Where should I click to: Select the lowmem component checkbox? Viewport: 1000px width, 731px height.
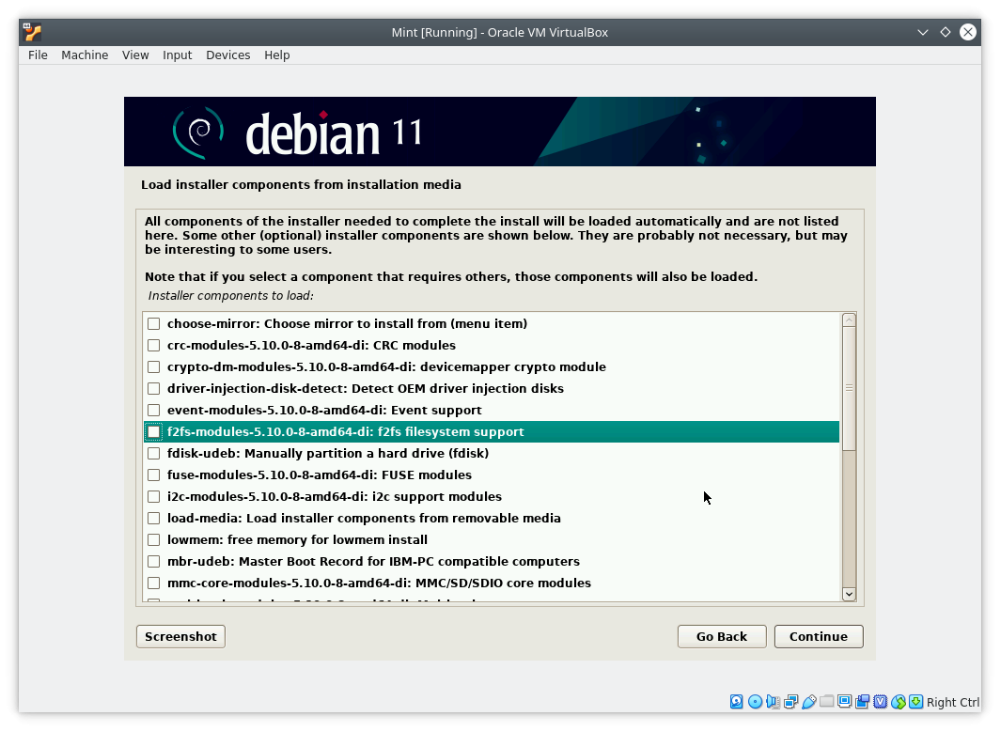pos(154,540)
